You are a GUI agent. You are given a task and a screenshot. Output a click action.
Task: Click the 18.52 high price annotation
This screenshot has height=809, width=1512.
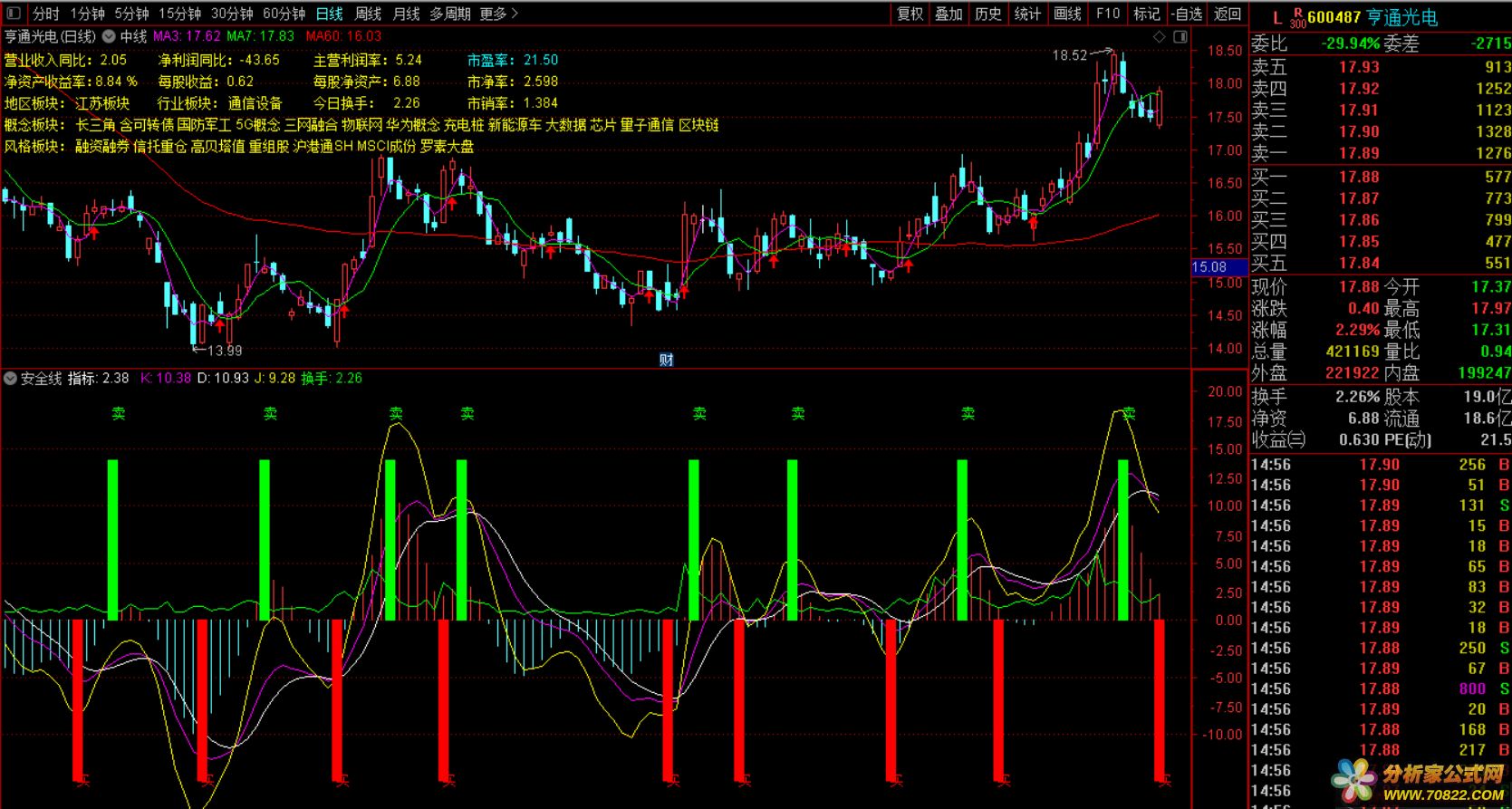pos(1069,55)
